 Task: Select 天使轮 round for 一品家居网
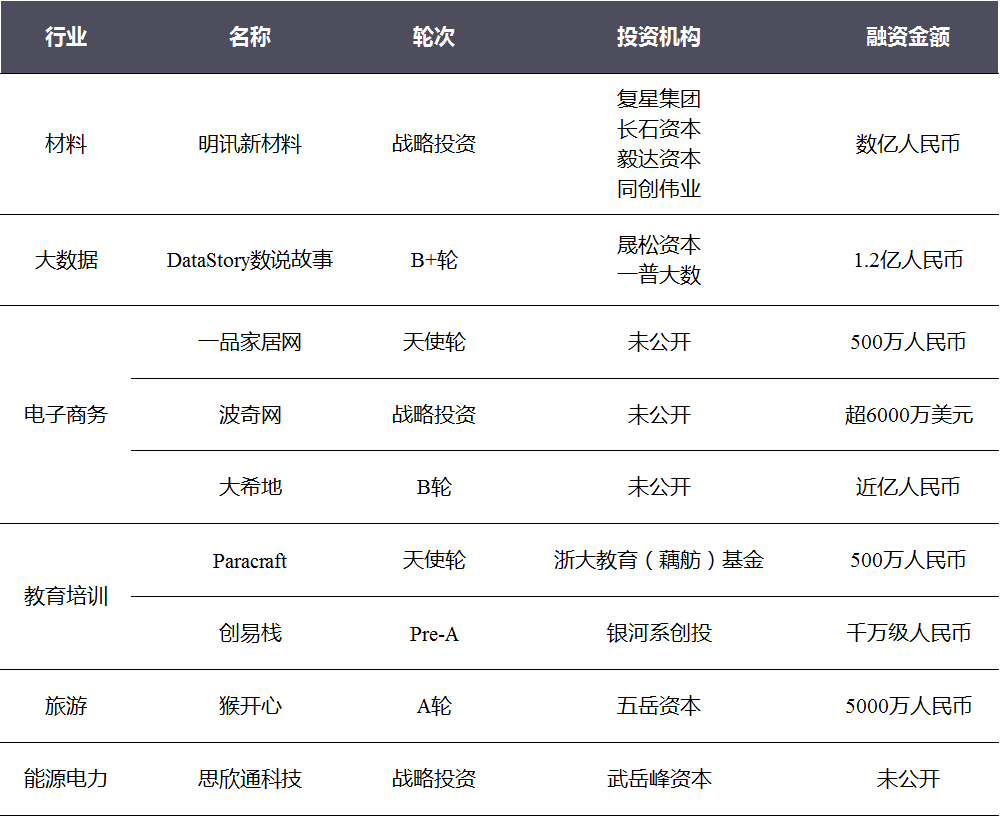click(434, 342)
